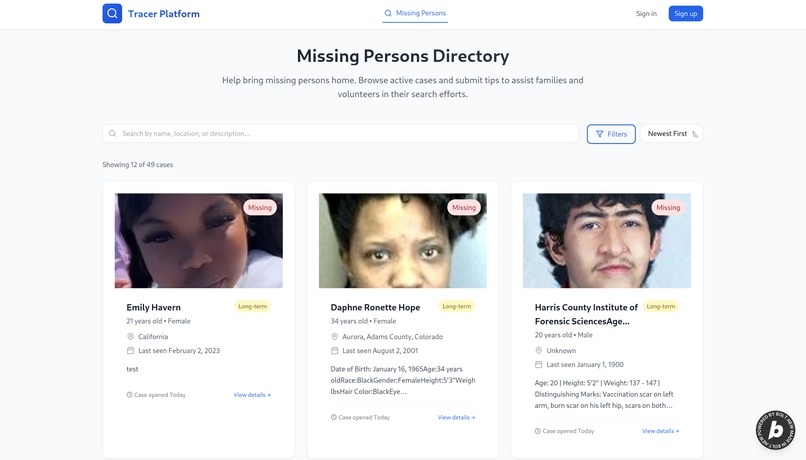Click clock icon on Emily Havern's Case opened line
This screenshot has width=806, height=460.
[129, 395]
